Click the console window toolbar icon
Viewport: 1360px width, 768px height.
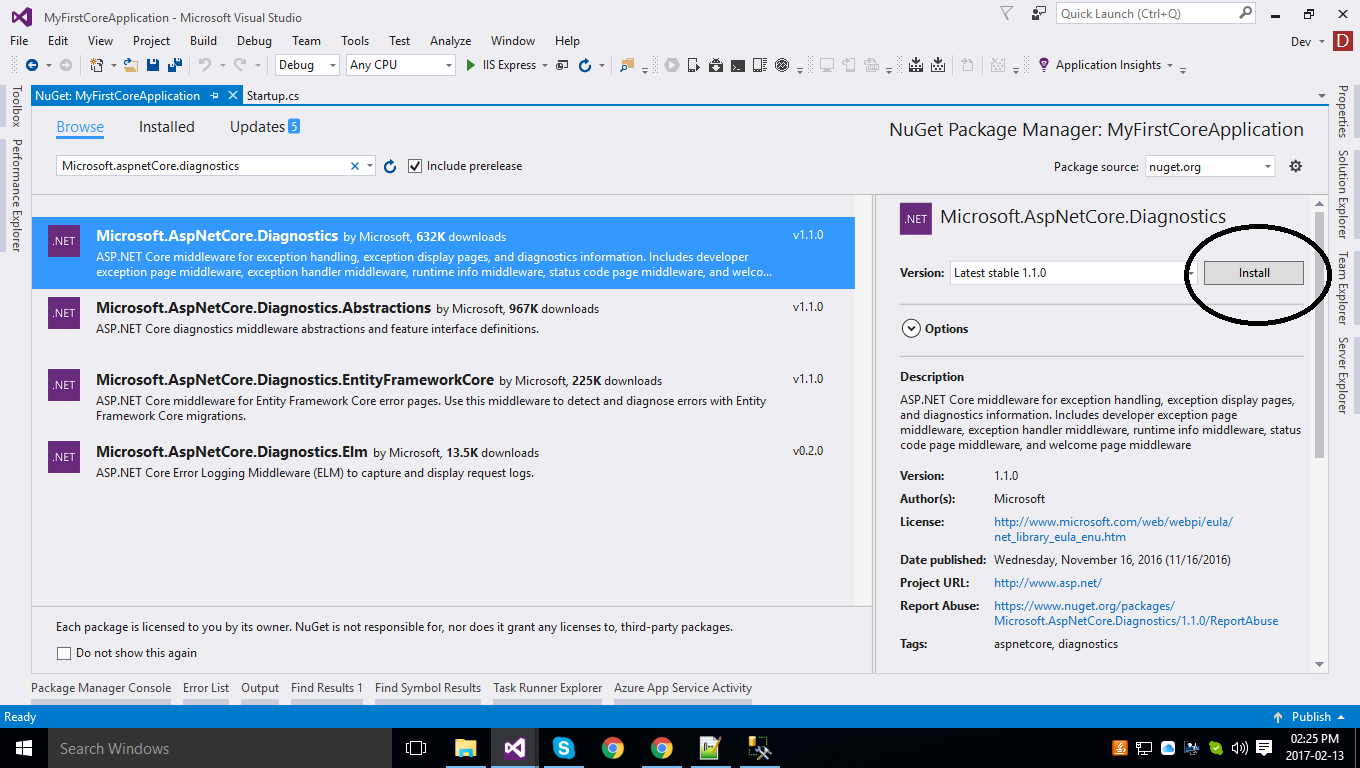[738, 65]
